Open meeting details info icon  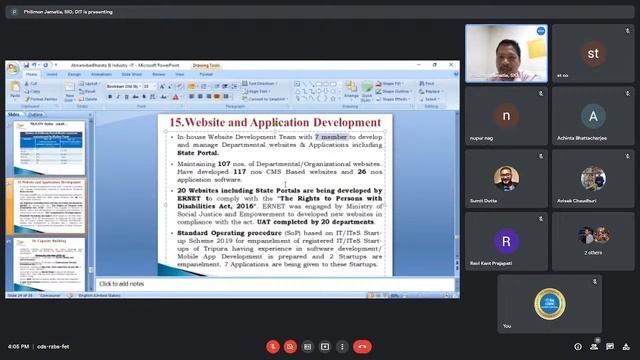tap(578, 347)
